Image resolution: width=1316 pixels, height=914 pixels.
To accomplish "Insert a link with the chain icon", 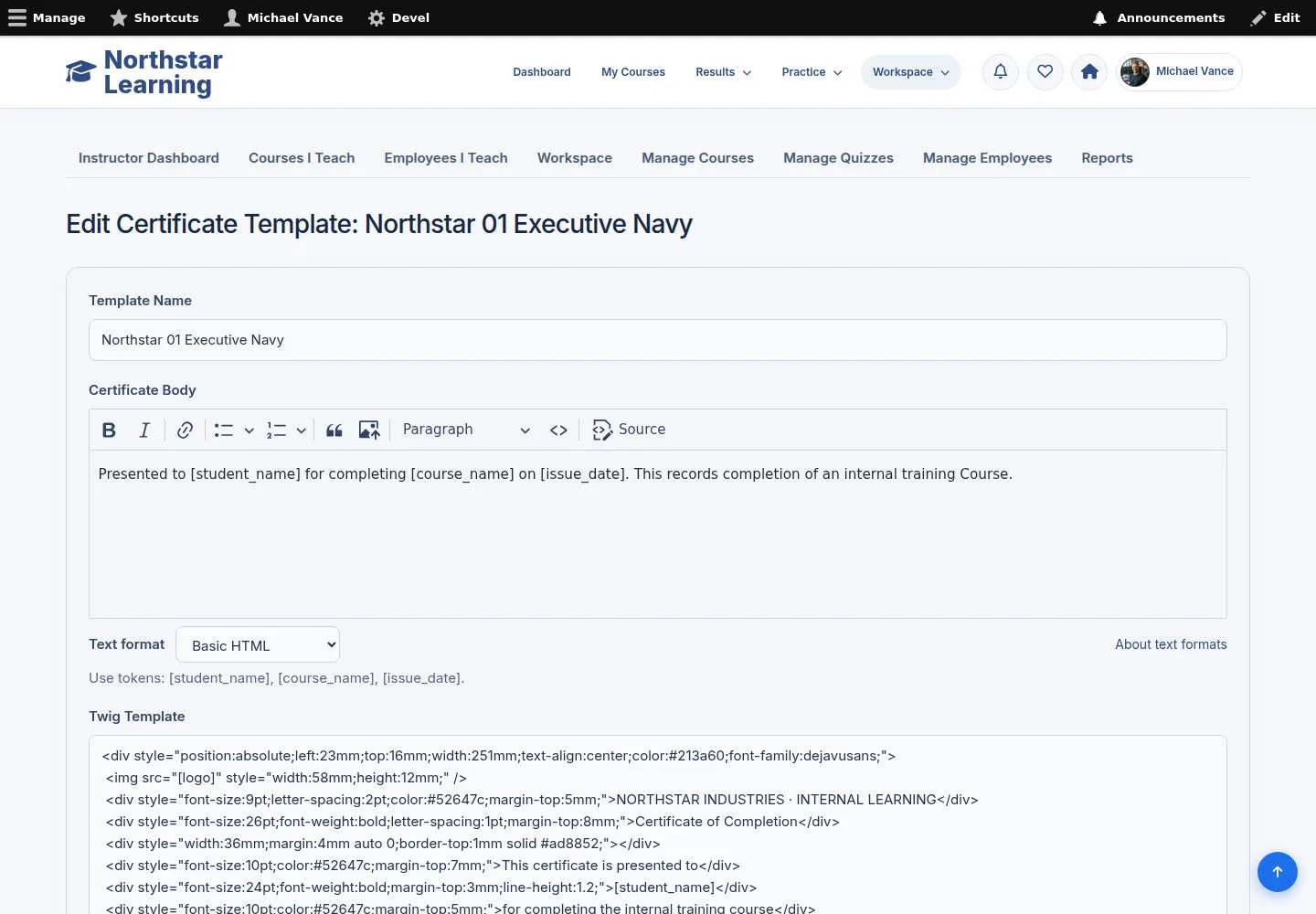I will pyautogui.click(x=185, y=430).
